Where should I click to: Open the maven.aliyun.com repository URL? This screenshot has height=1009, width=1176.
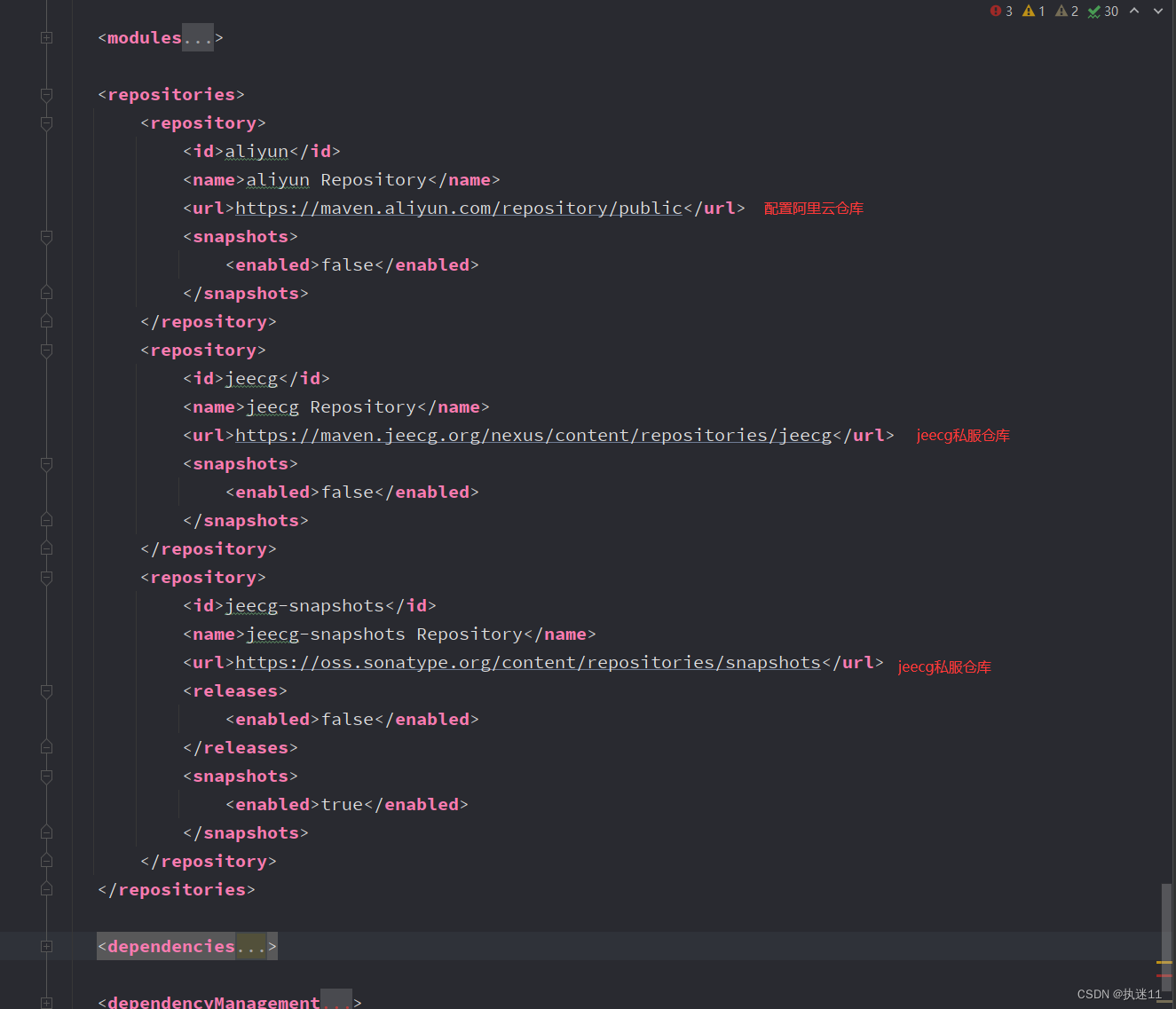click(x=459, y=209)
